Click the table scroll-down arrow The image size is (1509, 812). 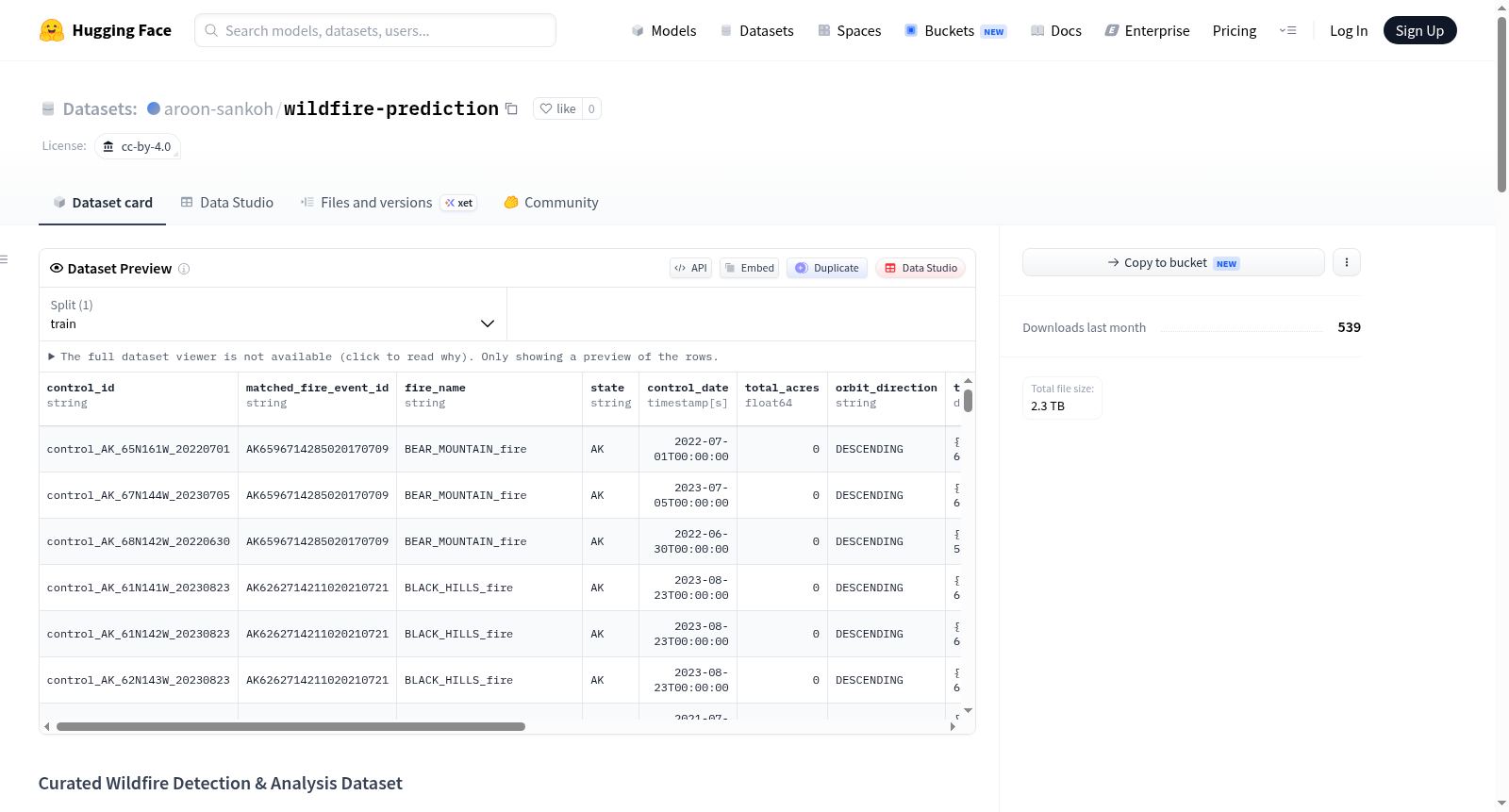point(968,711)
